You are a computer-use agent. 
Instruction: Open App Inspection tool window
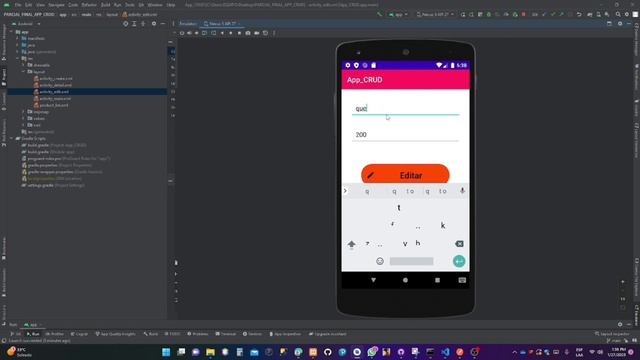(x=285, y=334)
